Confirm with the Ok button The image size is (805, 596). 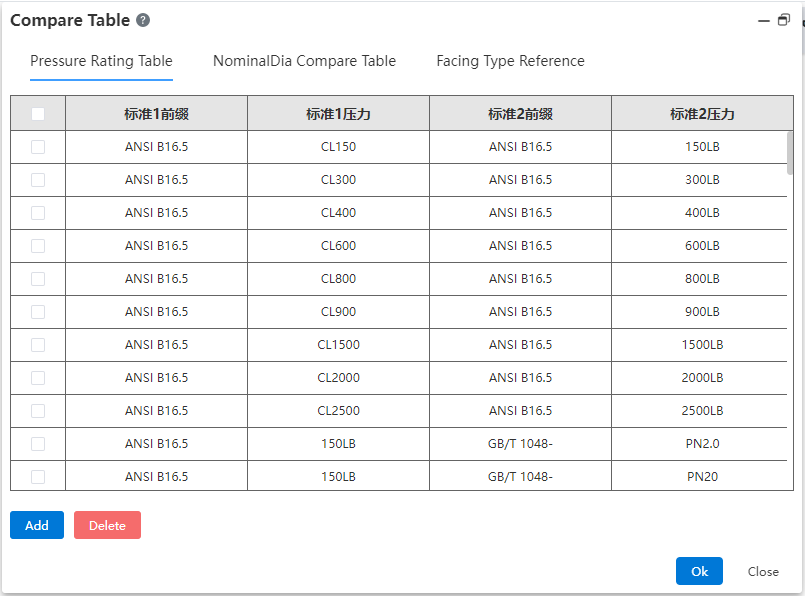[699, 571]
